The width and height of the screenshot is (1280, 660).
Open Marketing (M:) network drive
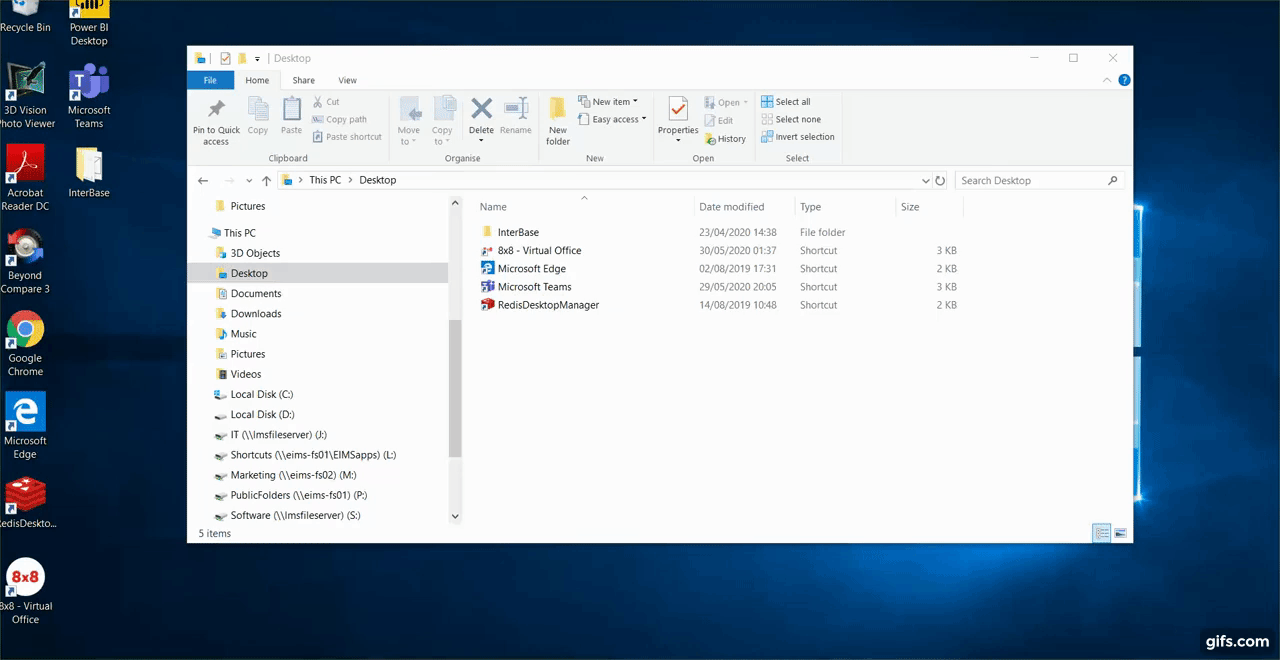(293, 476)
